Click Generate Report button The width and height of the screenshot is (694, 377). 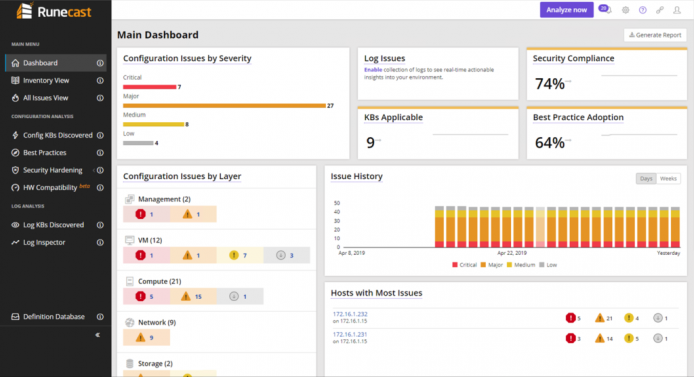click(655, 35)
